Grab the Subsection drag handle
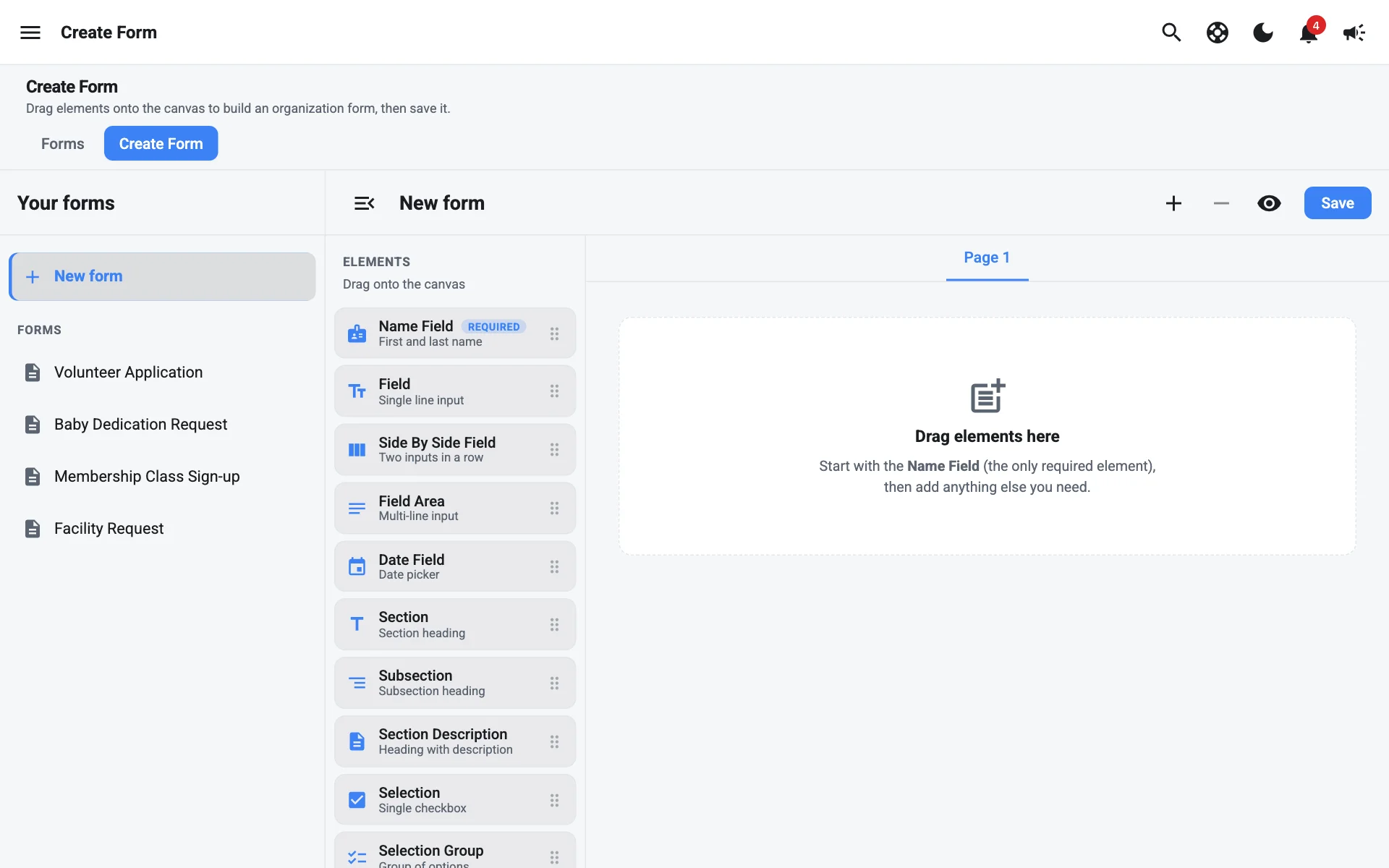This screenshot has height=868, width=1389. pos(554,683)
